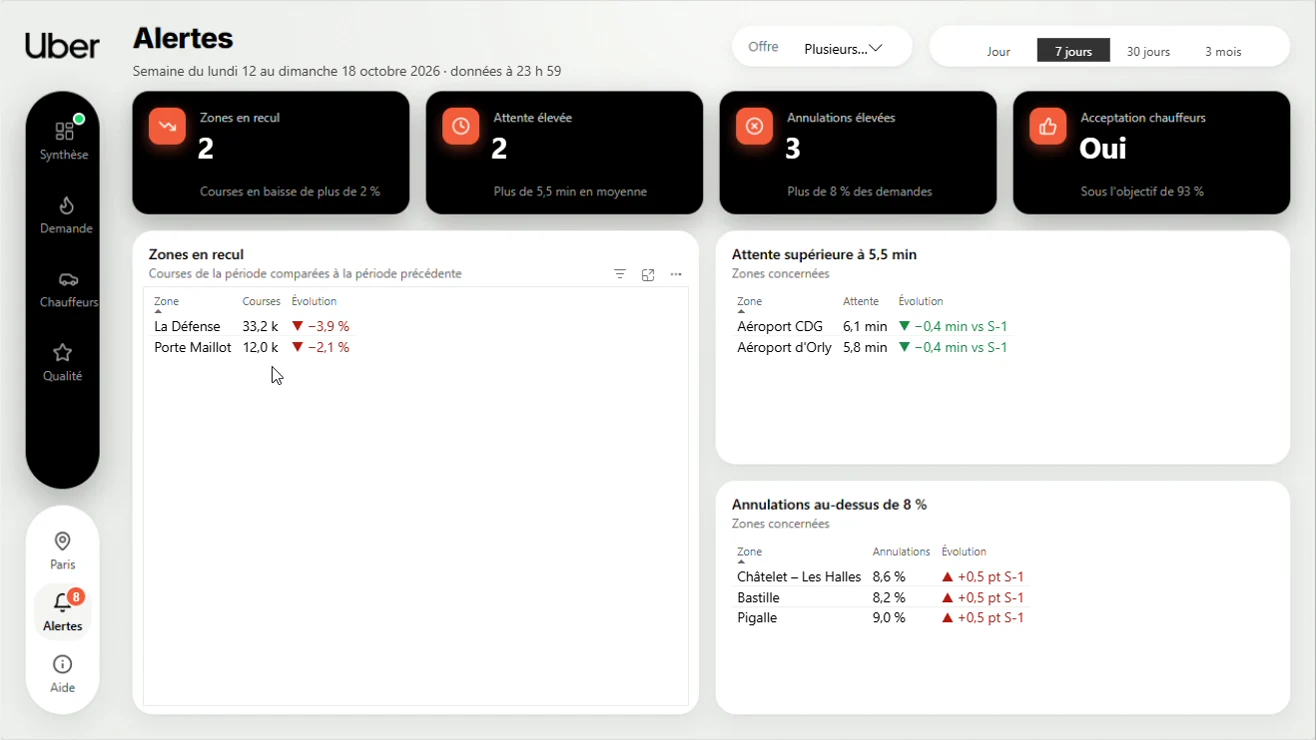Viewport: 1316px width, 740px height.
Task: Select the Qualité star icon
Action: point(63,353)
